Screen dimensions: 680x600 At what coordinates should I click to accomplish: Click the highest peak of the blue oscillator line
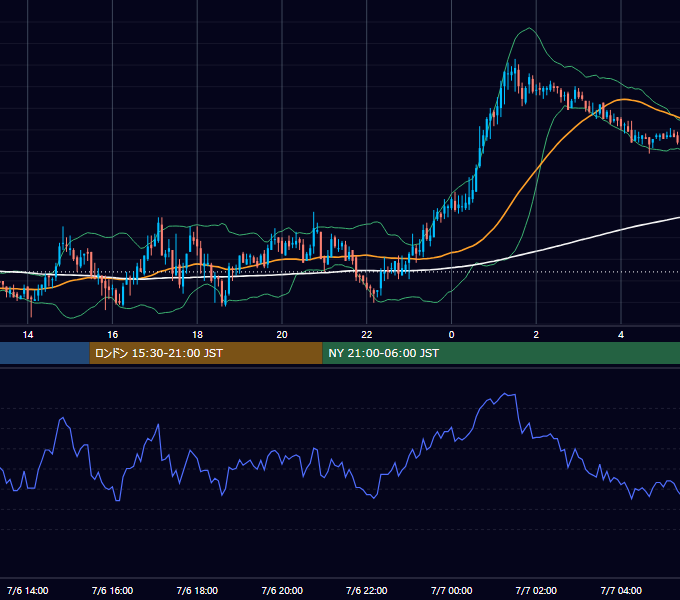tap(505, 394)
